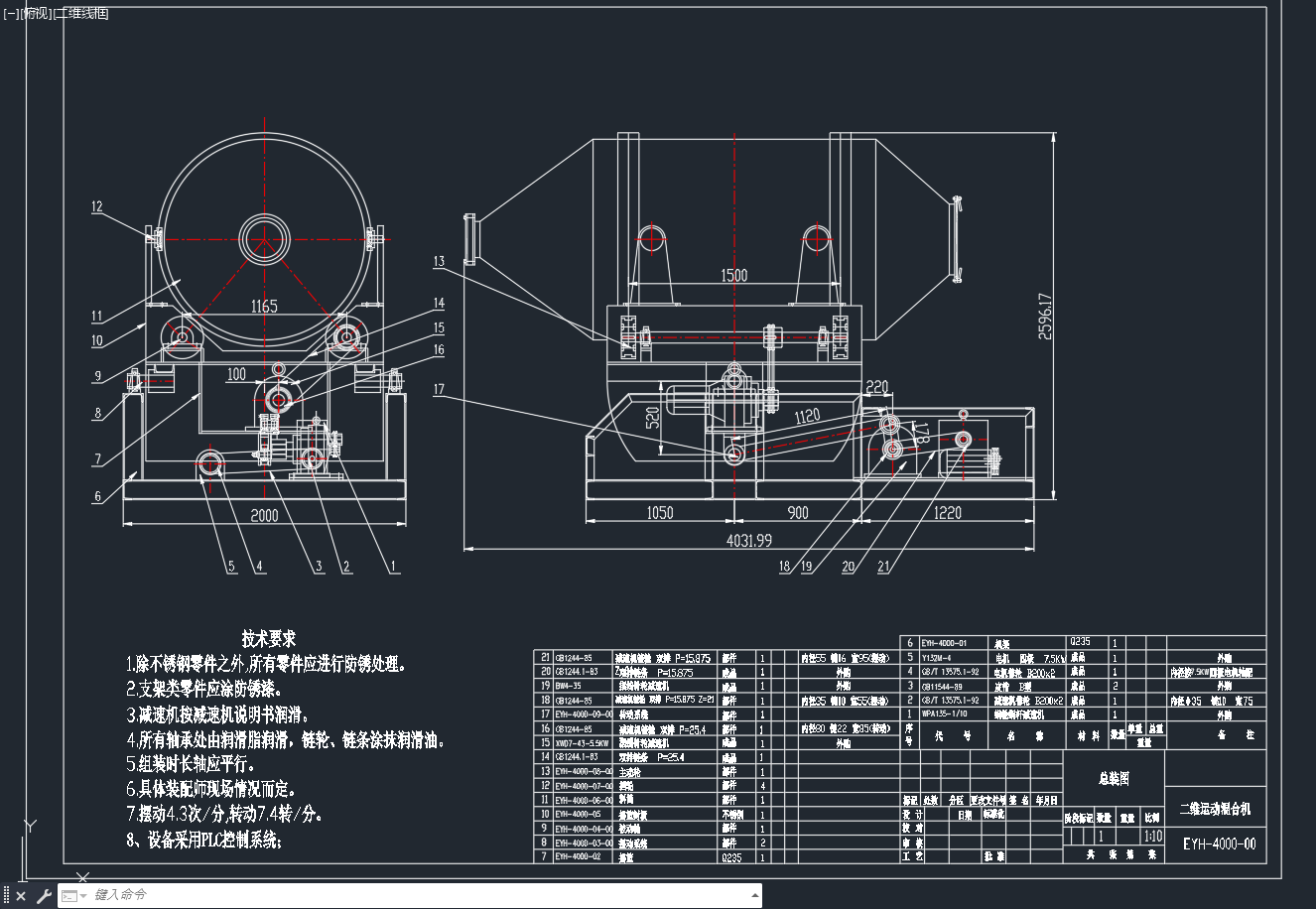This screenshot has width=1316, height=909.
Task: Select the 二维运动混合机 title block text
Action: (x=1215, y=809)
